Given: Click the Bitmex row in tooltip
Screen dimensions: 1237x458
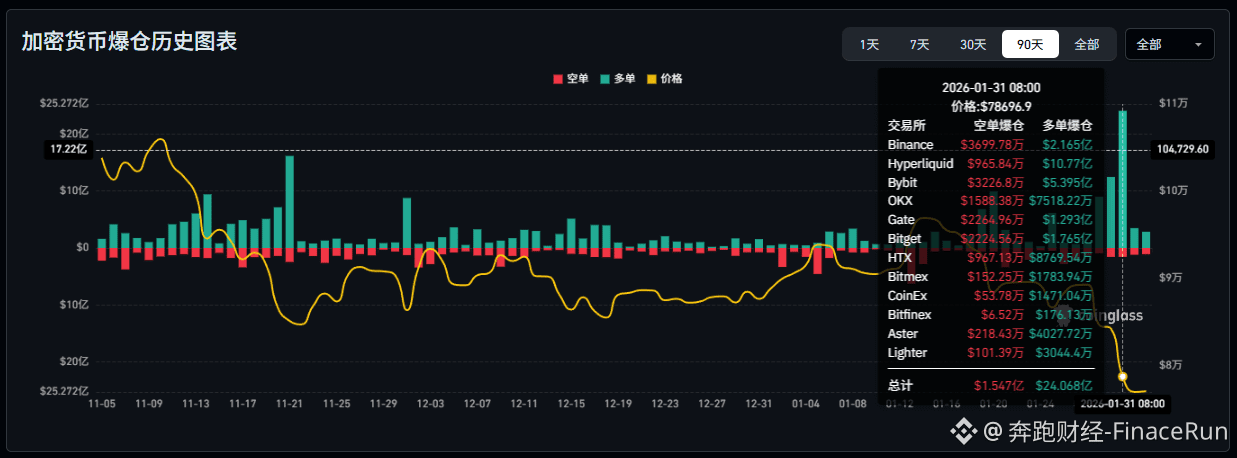Looking at the screenshot, I should [x=990, y=277].
